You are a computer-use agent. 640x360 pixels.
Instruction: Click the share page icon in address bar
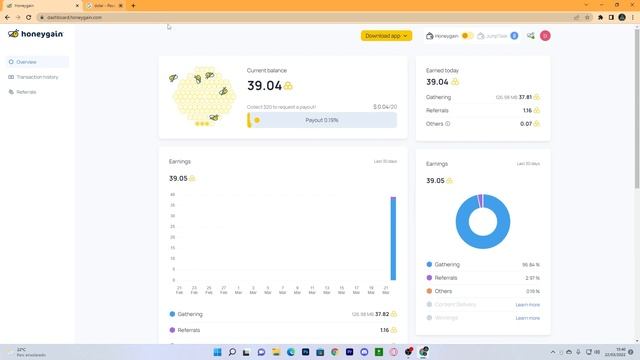click(577, 18)
